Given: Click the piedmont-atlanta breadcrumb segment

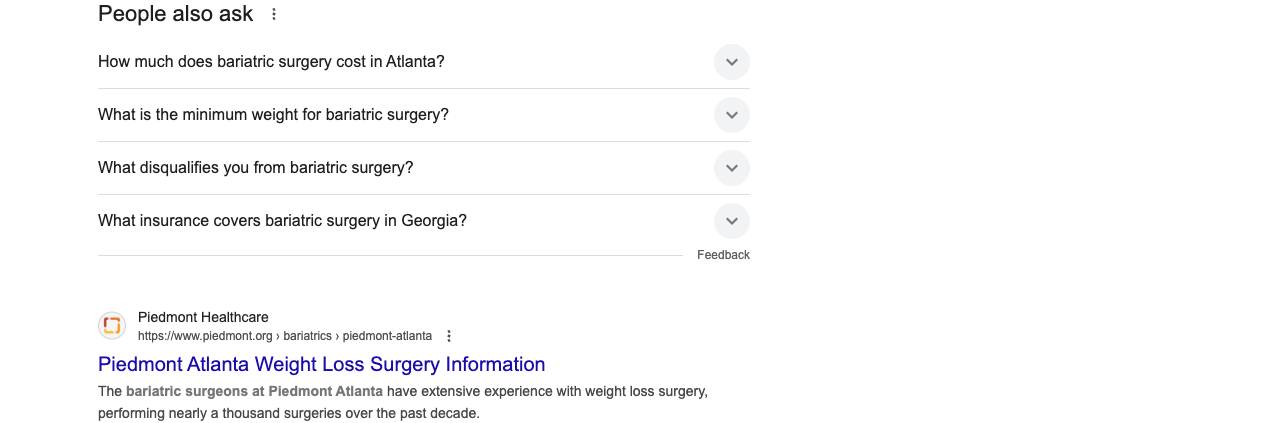Looking at the screenshot, I should [387, 336].
